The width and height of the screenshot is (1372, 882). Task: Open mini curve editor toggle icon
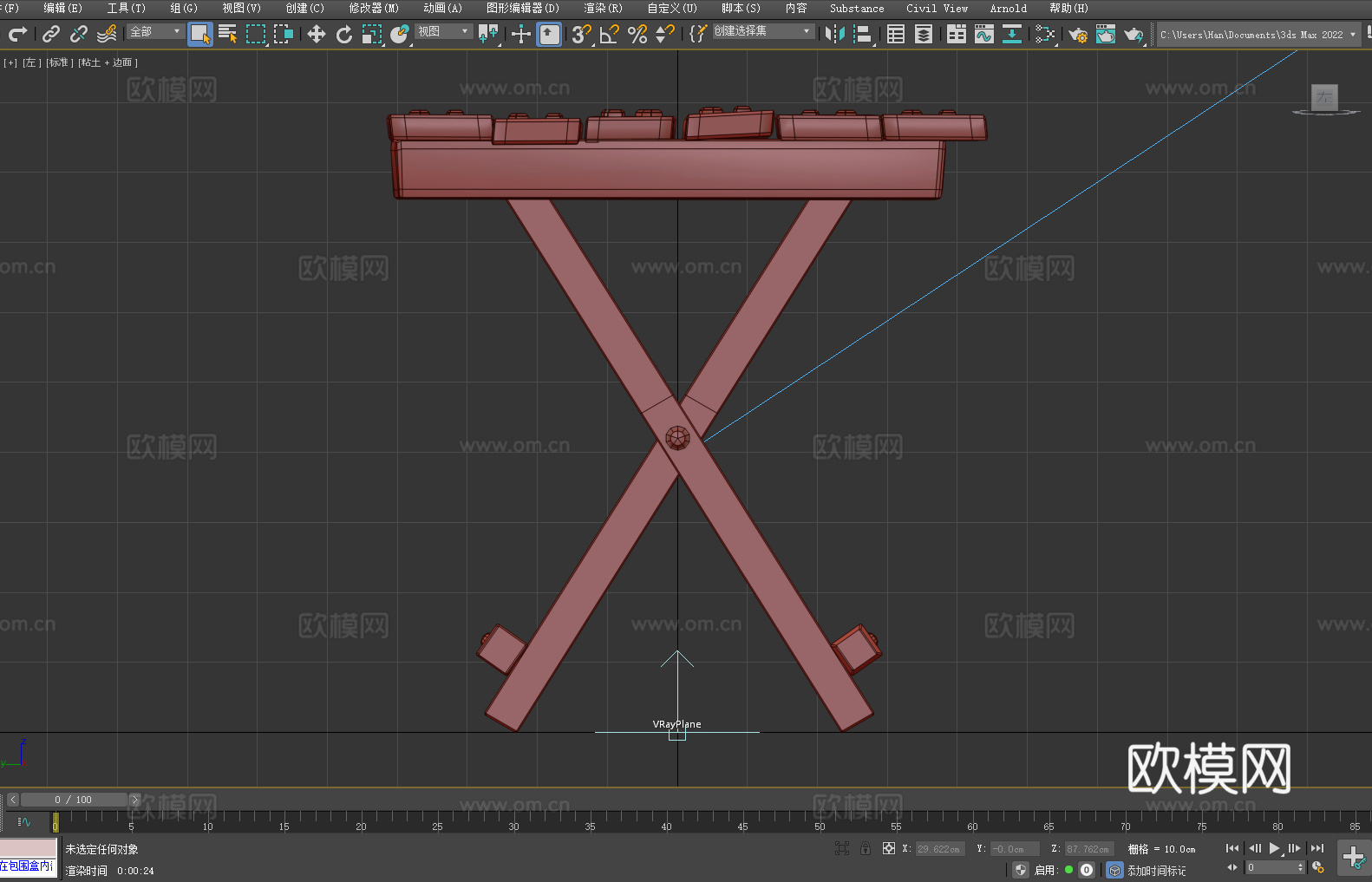tap(24, 821)
